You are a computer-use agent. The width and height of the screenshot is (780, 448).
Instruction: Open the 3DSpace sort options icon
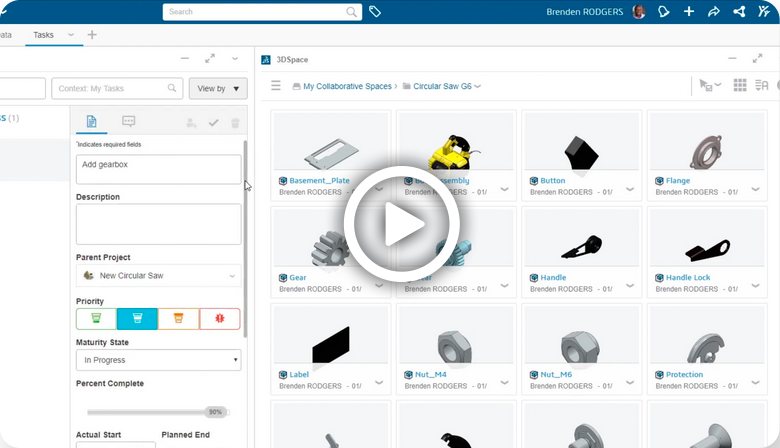(x=762, y=86)
